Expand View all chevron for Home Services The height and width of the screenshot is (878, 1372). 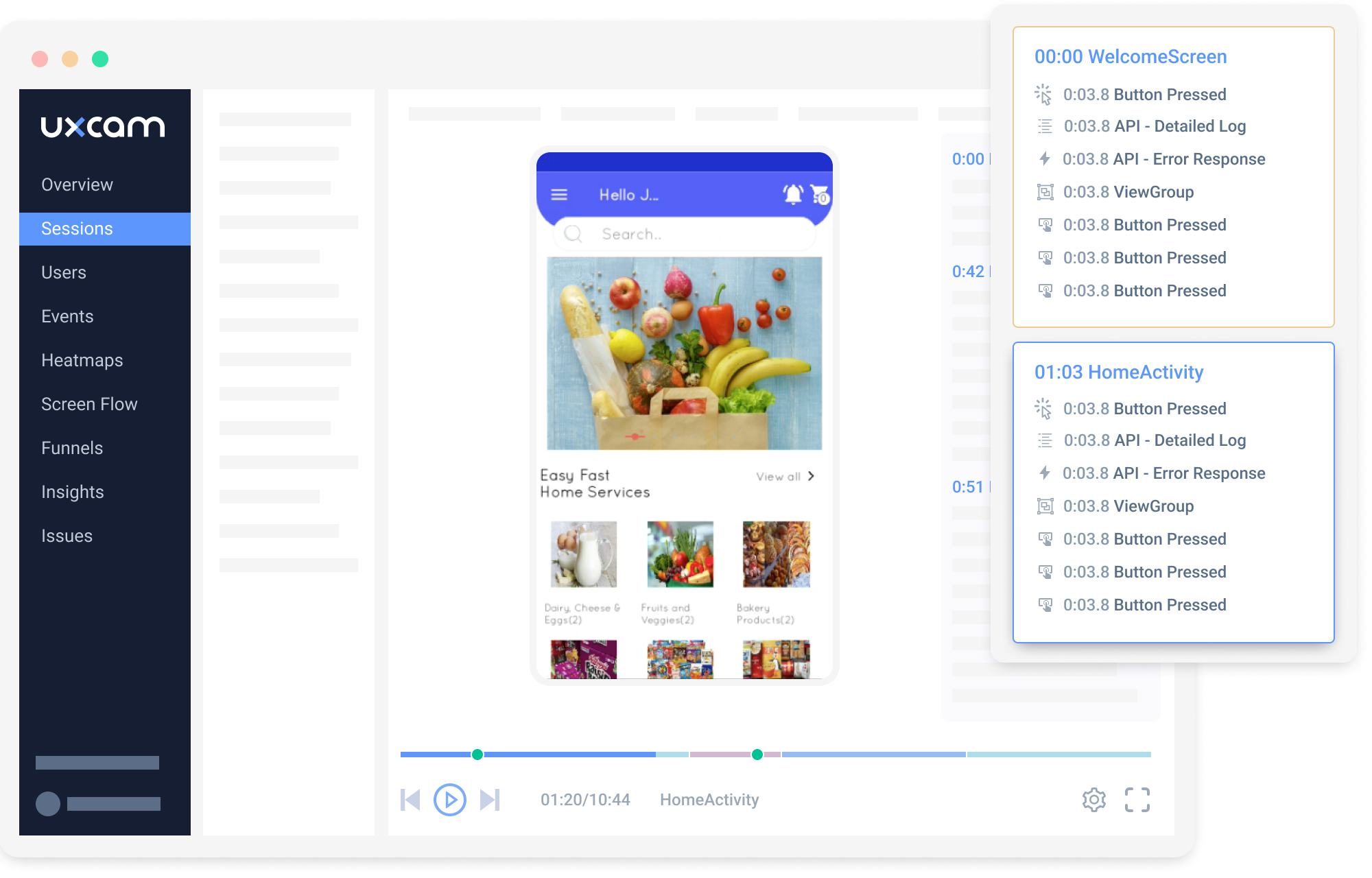(x=811, y=476)
